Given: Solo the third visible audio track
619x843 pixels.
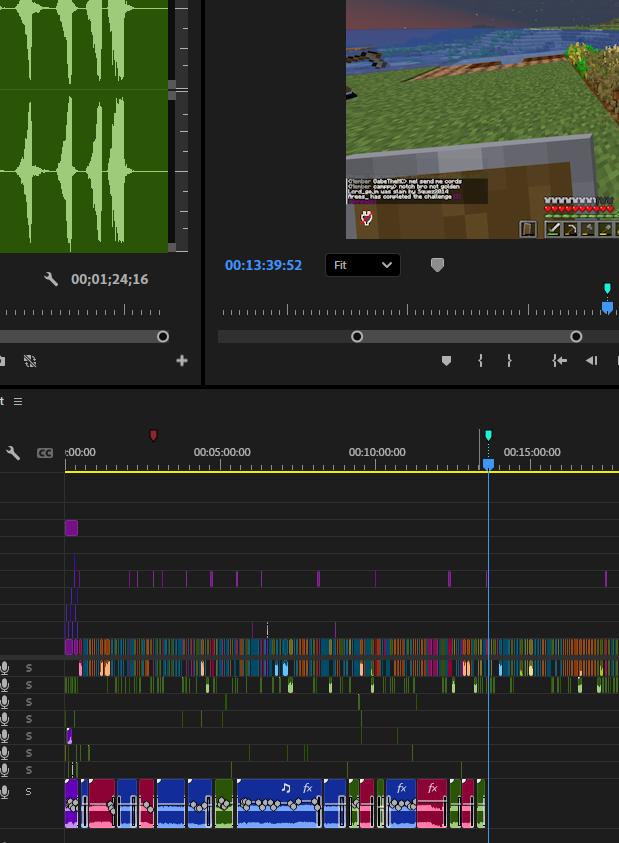Looking at the screenshot, I should click(29, 702).
